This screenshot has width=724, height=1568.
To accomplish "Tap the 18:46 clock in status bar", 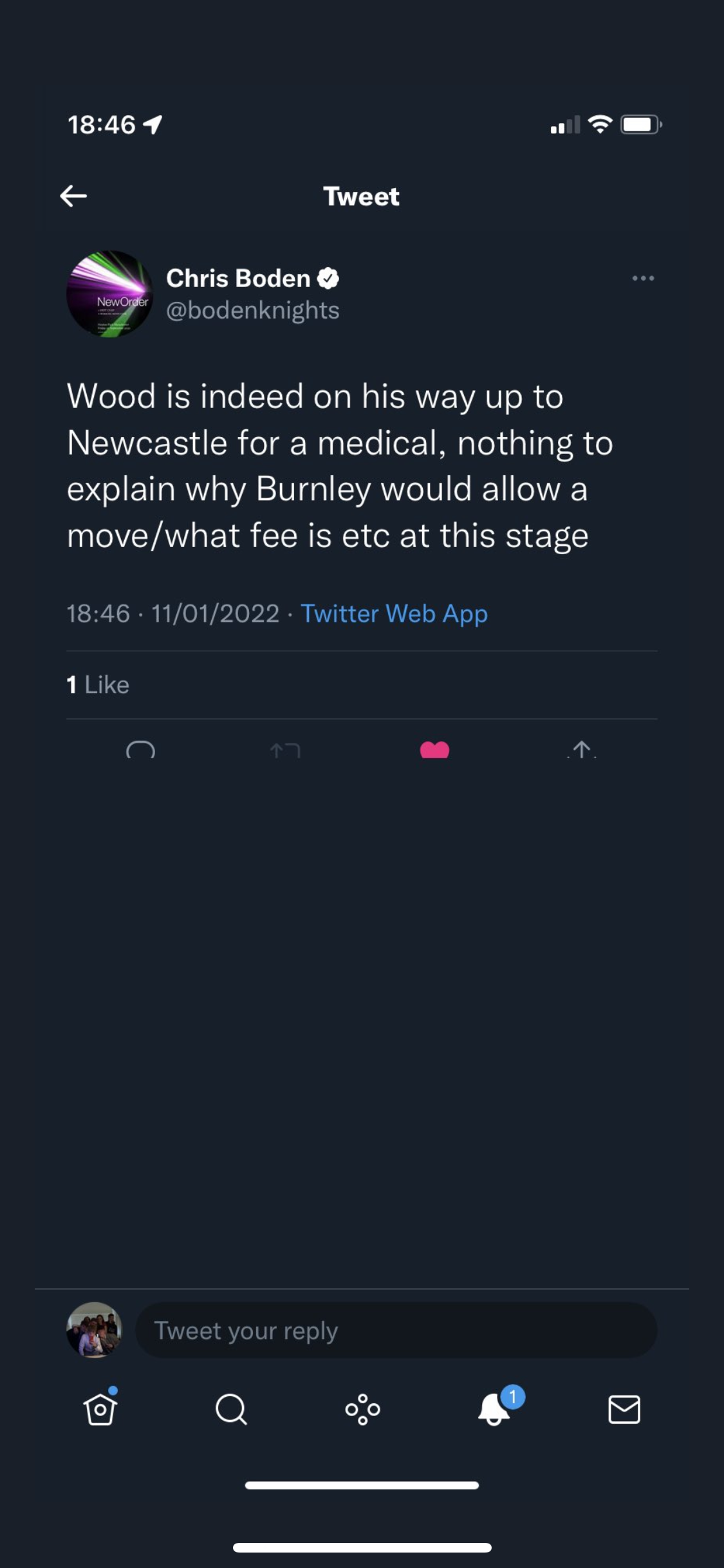I will click(x=102, y=124).
